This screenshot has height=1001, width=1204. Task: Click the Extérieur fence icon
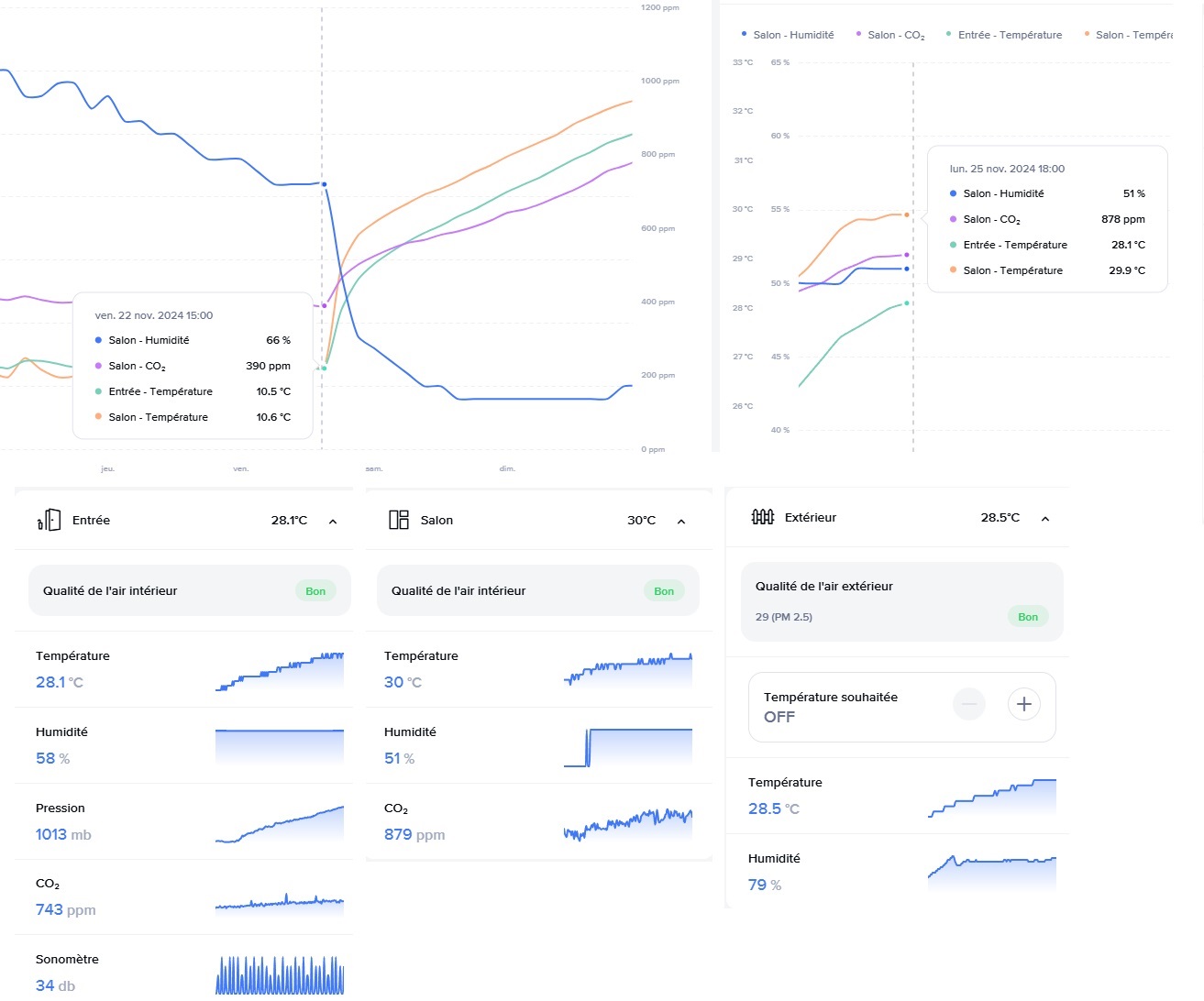(x=762, y=517)
